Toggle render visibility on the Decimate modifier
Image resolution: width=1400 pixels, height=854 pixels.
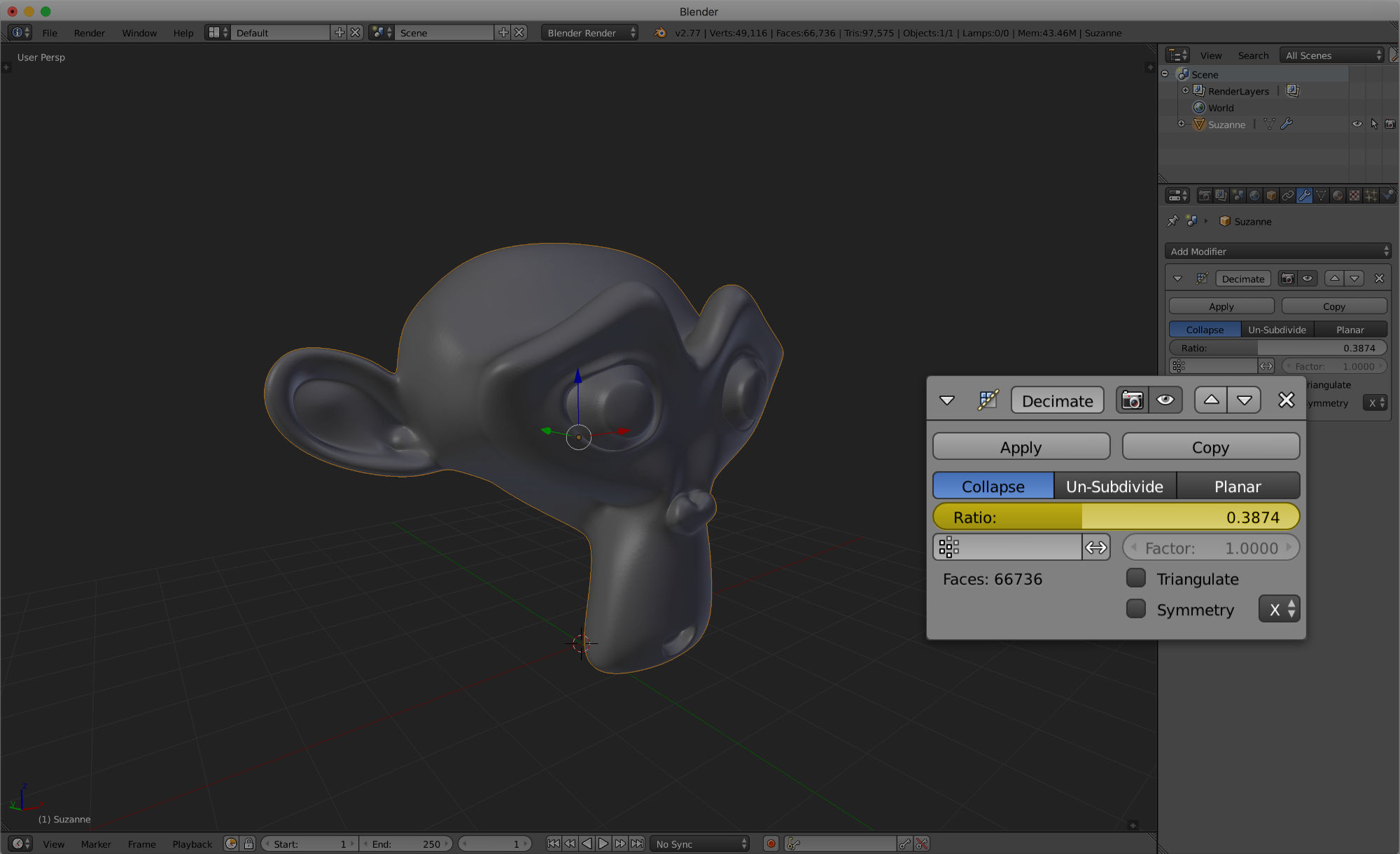(1132, 400)
